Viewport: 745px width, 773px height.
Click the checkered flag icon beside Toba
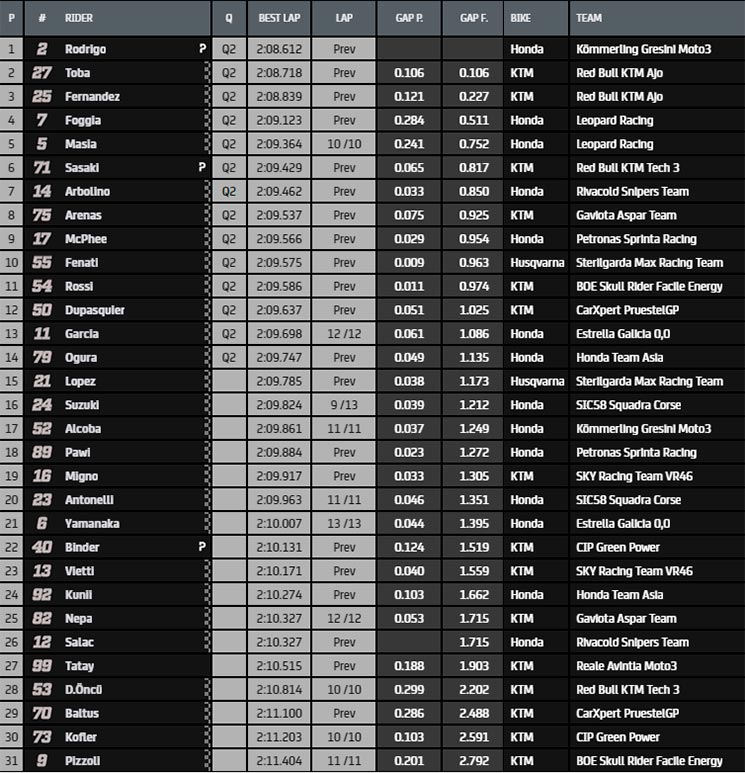coord(207,73)
